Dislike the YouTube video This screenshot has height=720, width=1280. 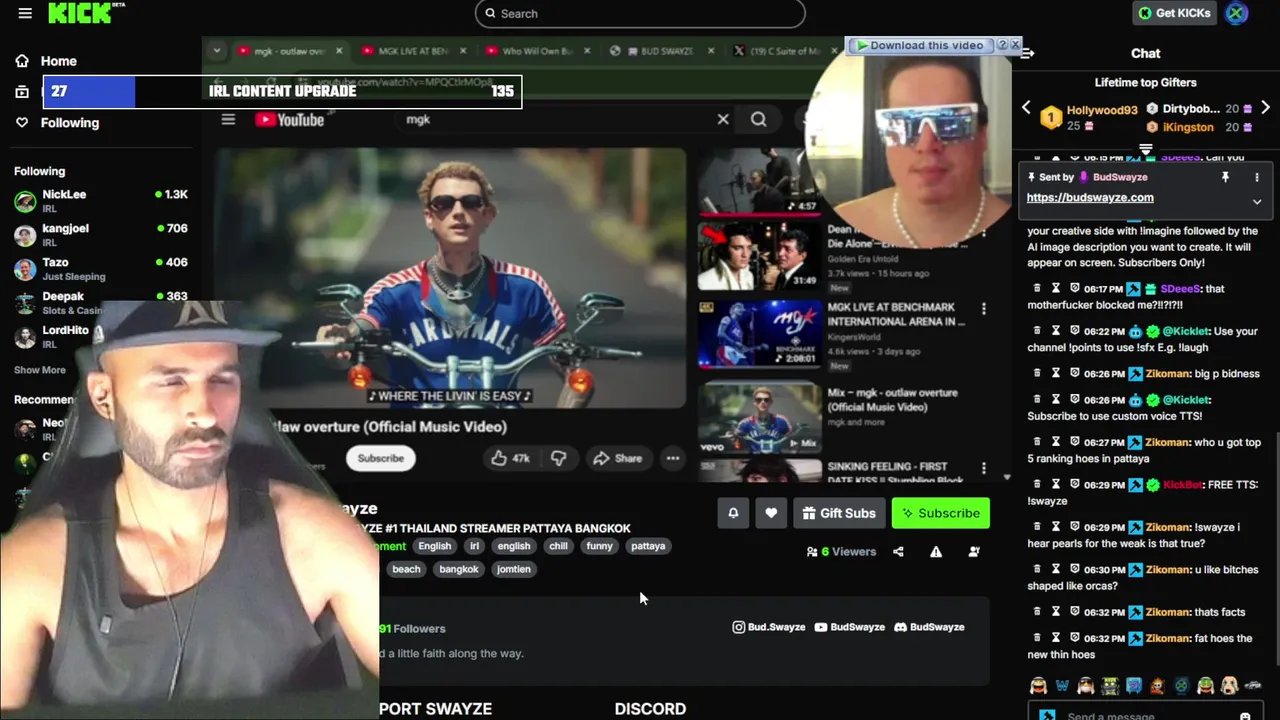[558, 458]
